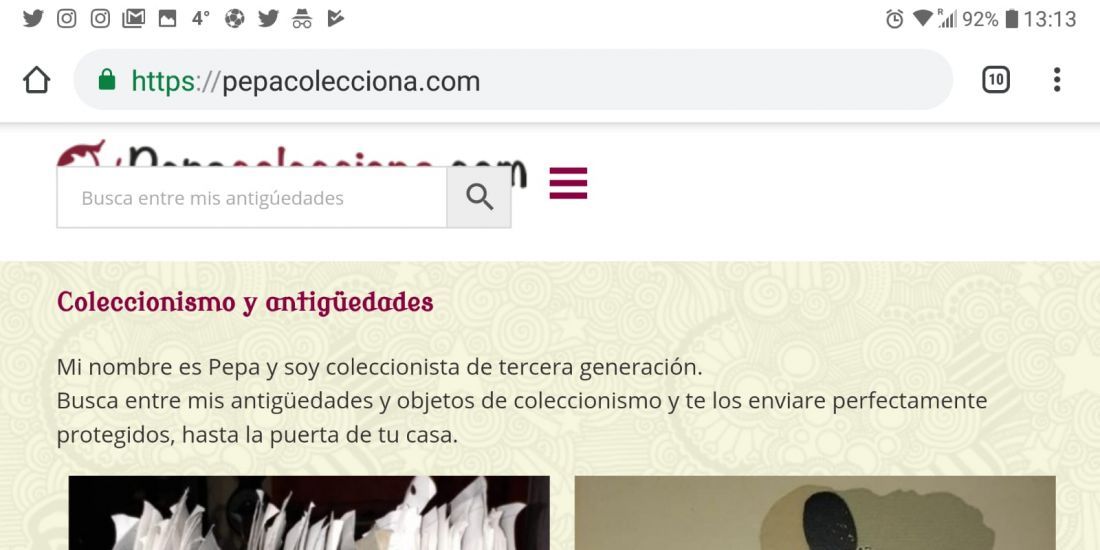Select the pepacolecciona.com address bar

[x=513, y=80]
